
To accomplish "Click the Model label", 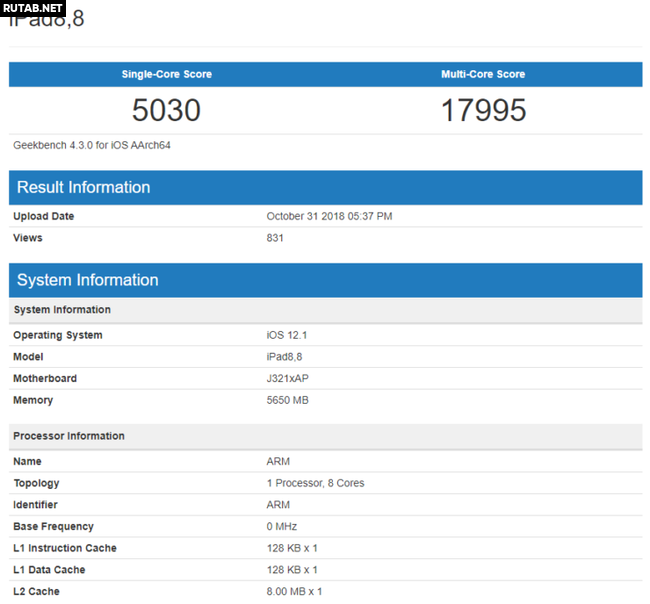I will 28,357.
